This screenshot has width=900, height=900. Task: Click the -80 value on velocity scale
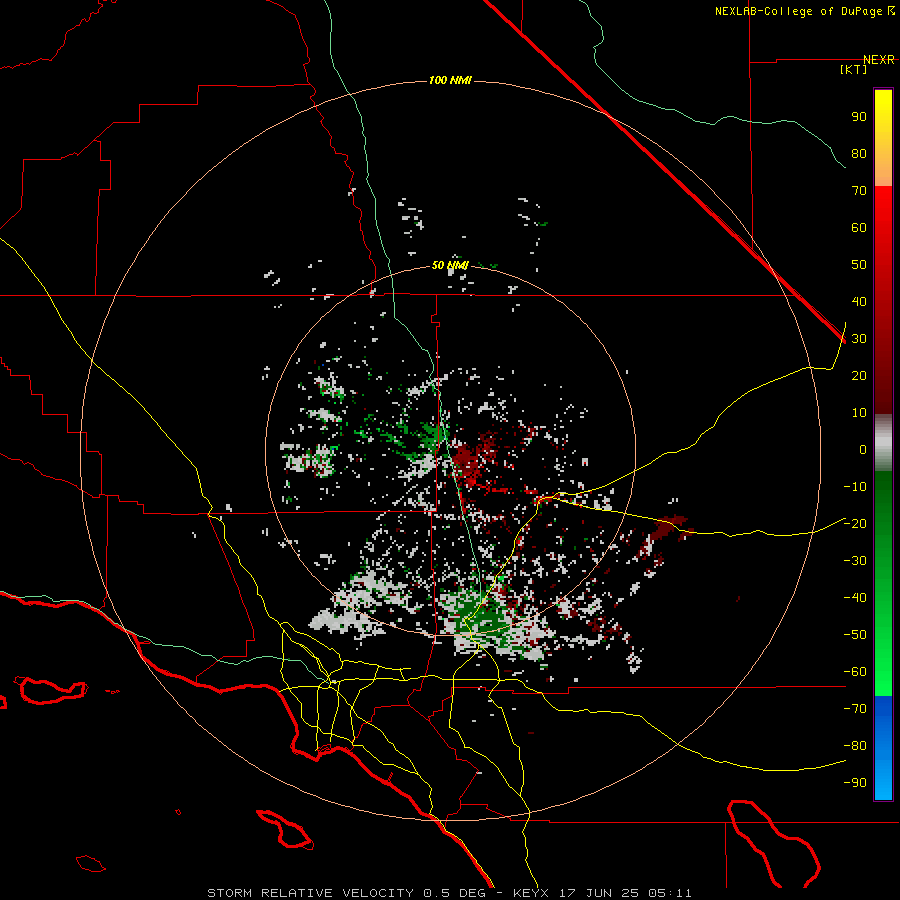pos(855,746)
